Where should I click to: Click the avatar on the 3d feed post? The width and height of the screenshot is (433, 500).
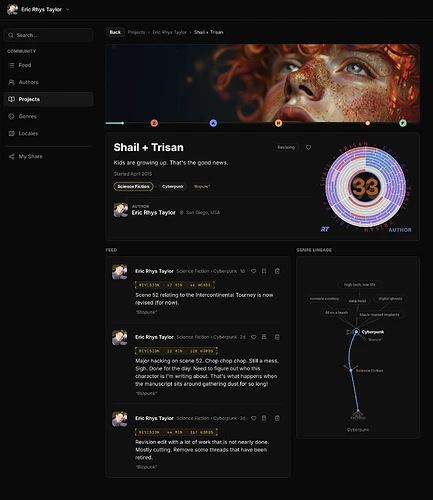click(120, 419)
